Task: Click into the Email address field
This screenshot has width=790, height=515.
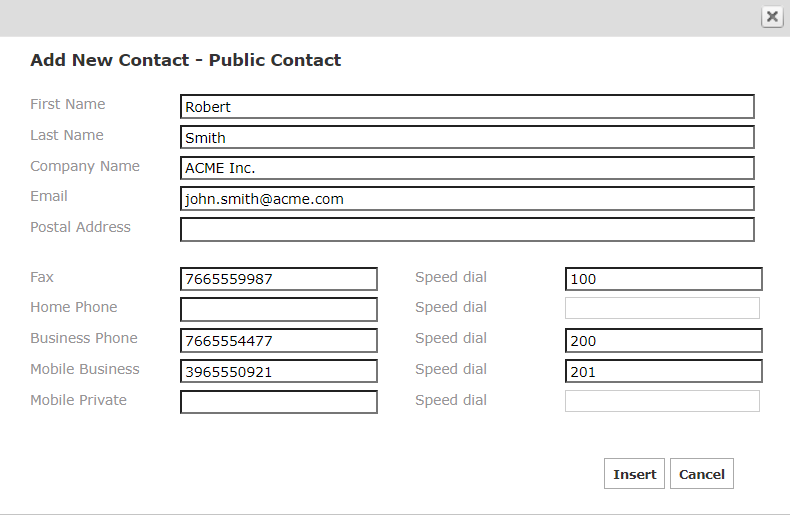Action: click(467, 199)
